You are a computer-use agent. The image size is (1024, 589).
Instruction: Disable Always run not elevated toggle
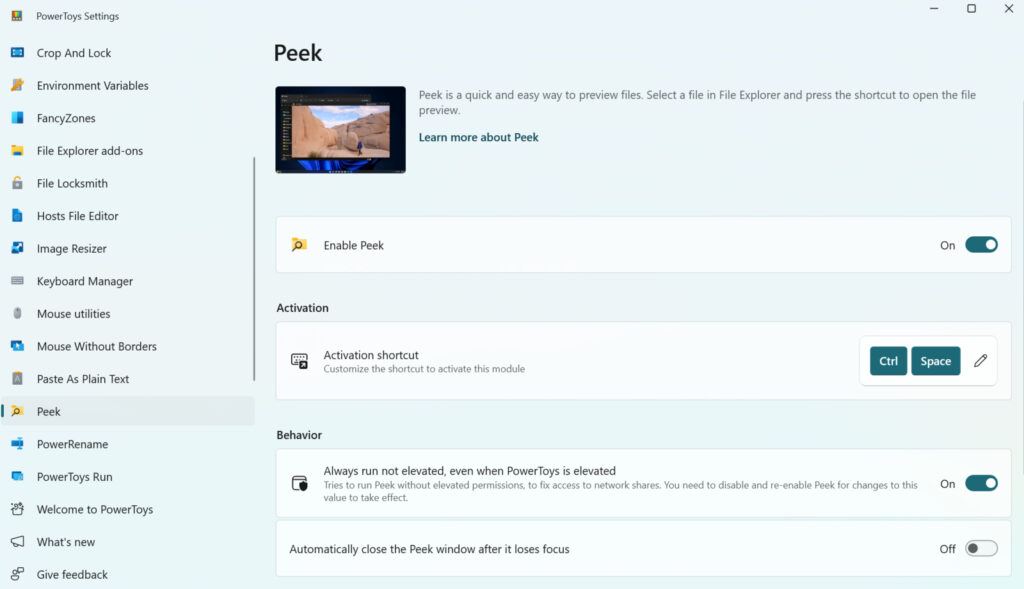tap(981, 484)
